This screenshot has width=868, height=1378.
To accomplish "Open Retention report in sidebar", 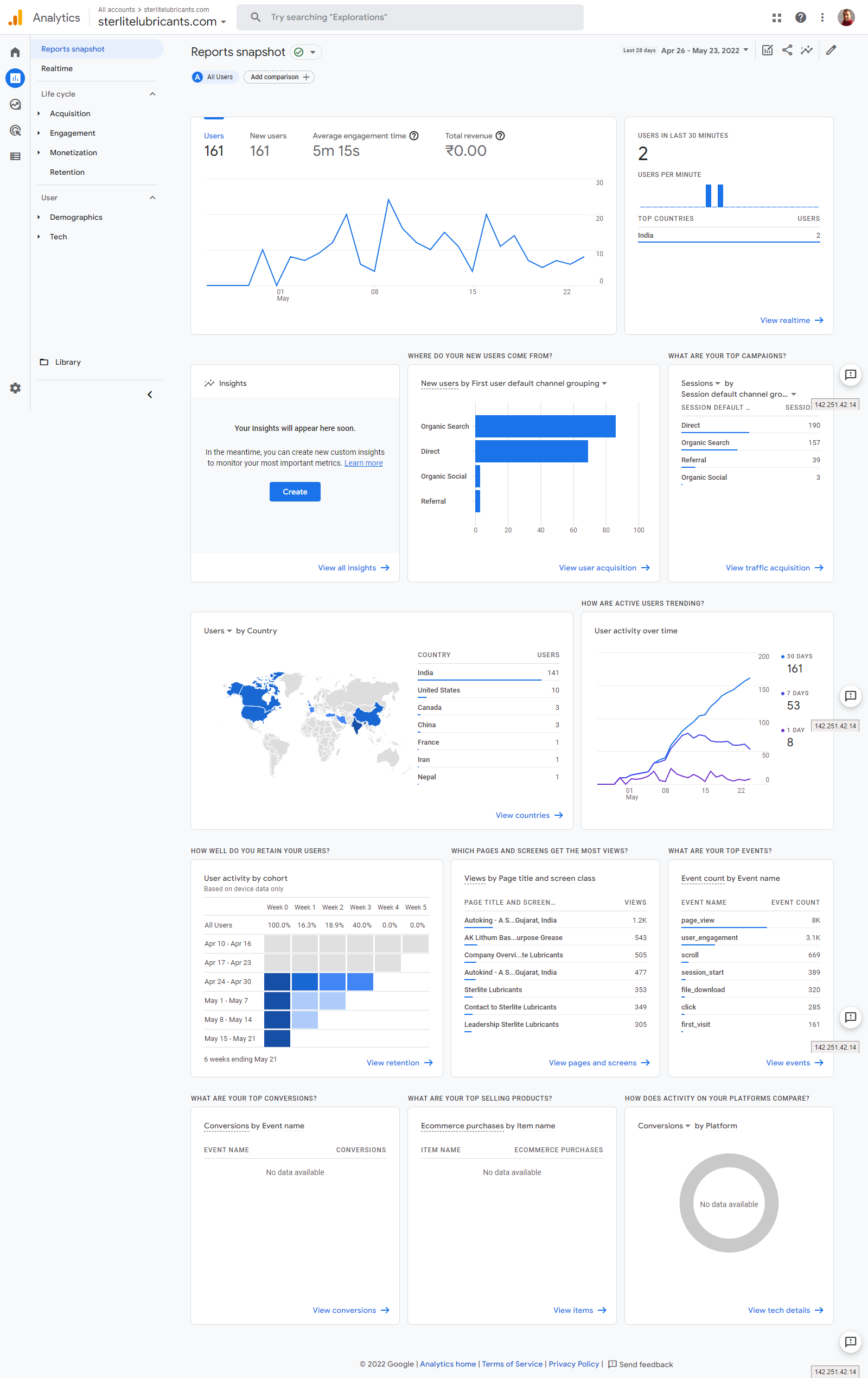I will coord(67,172).
